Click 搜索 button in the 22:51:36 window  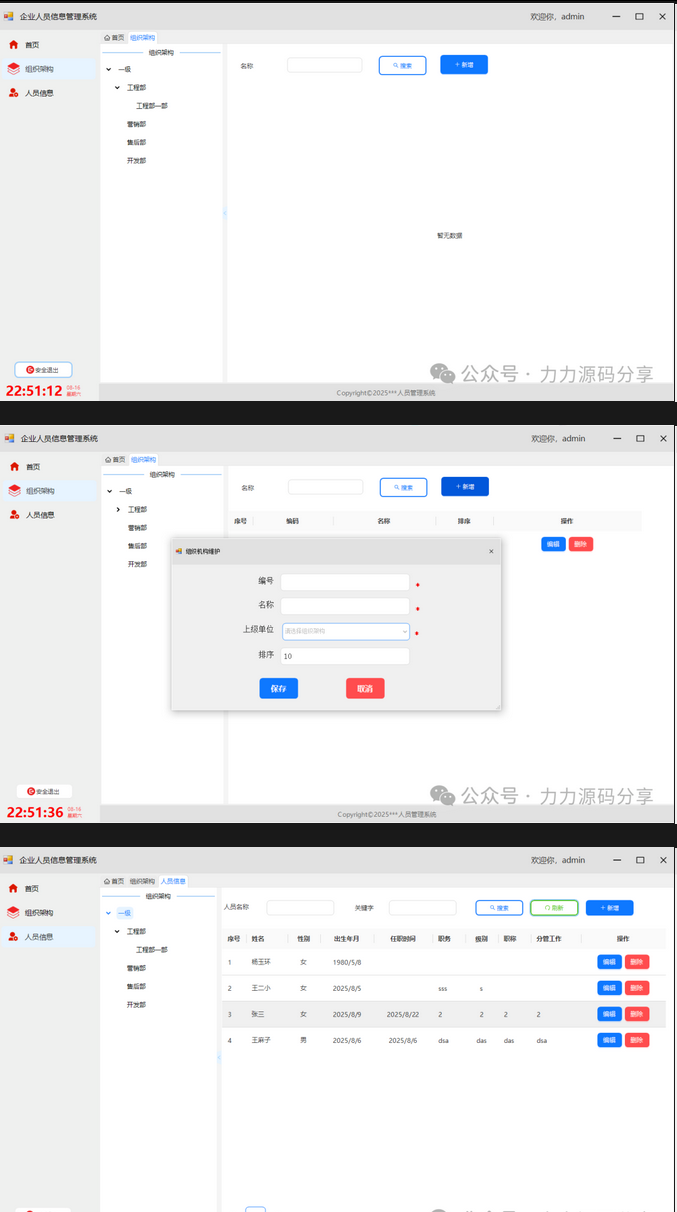404,487
